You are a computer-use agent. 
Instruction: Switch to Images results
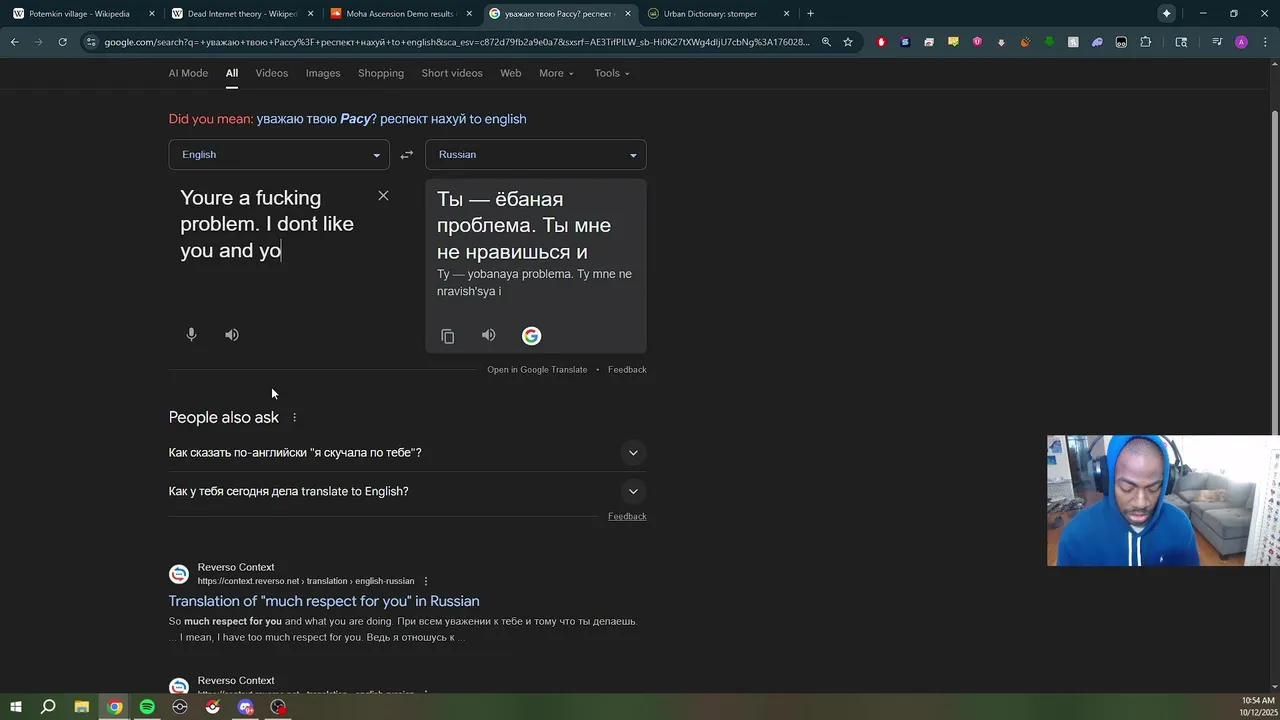pos(323,73)
